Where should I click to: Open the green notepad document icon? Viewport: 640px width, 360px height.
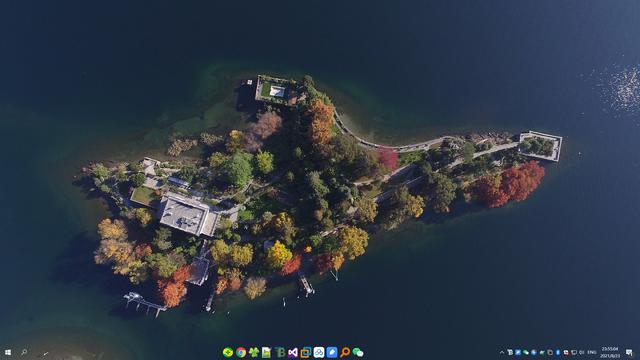pos(267,352)
